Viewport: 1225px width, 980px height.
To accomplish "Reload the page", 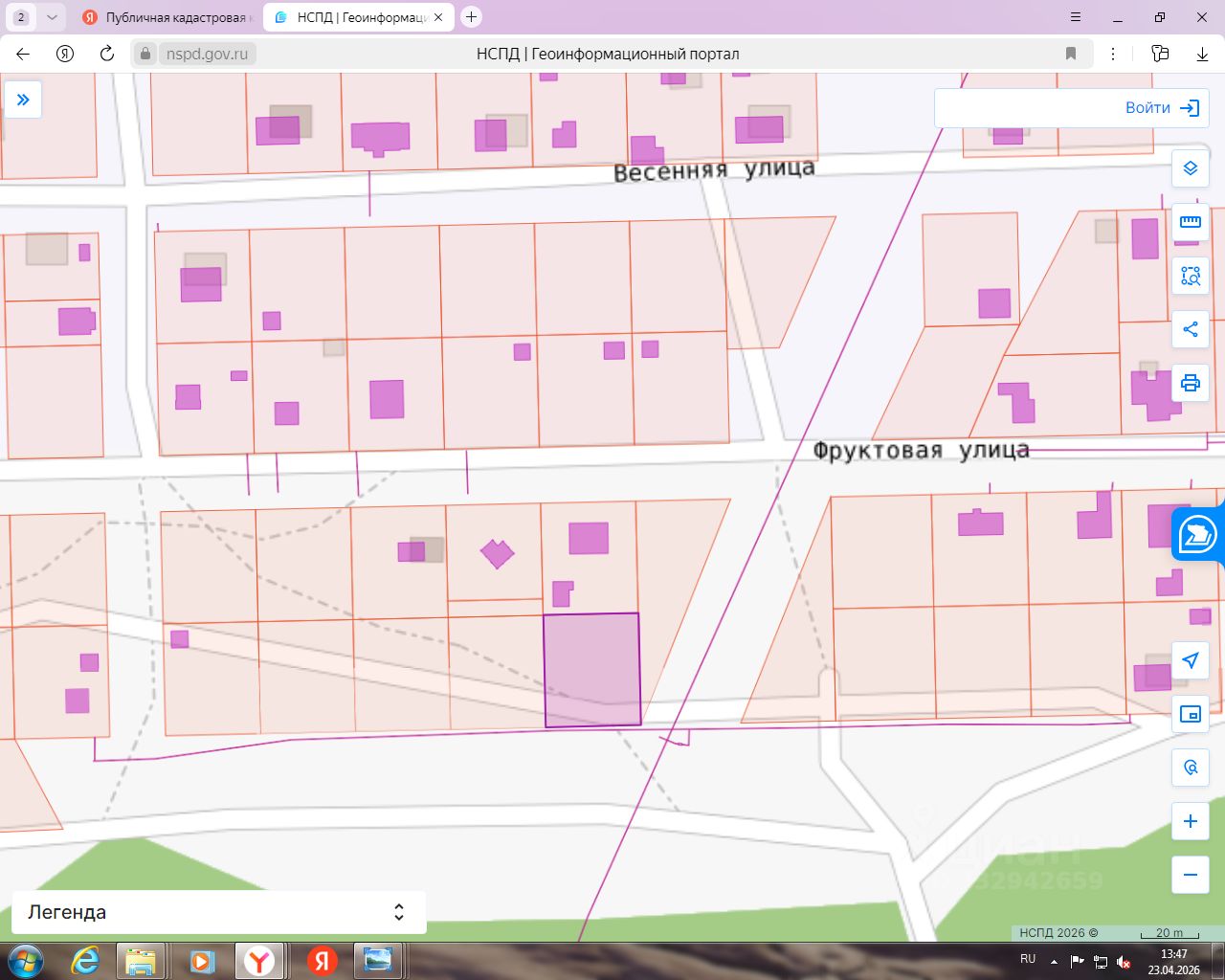I will point(106,54).
